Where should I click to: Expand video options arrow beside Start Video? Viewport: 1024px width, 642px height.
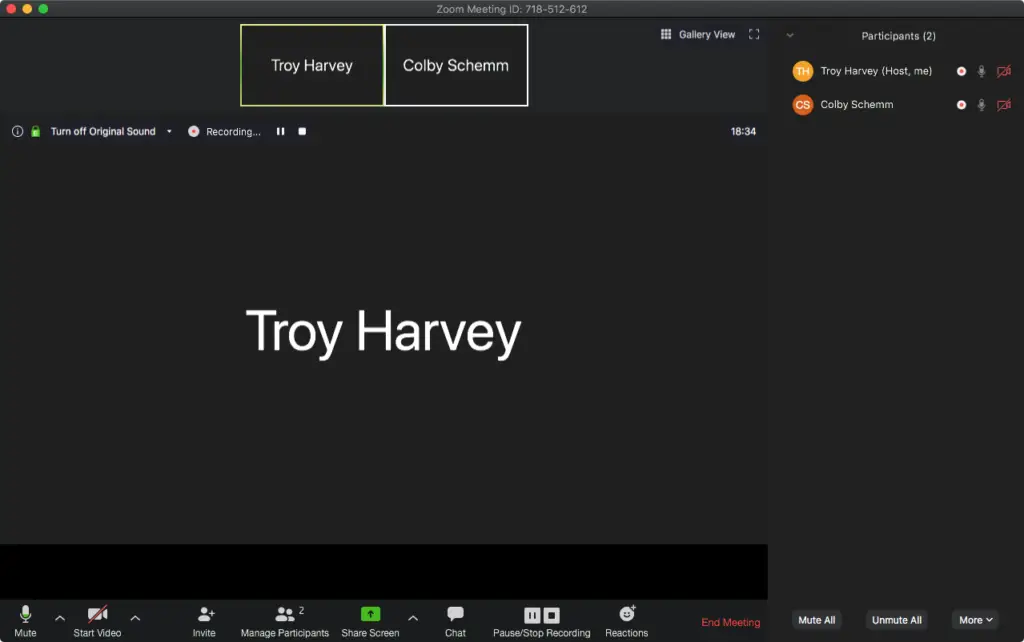click(135, 618)
